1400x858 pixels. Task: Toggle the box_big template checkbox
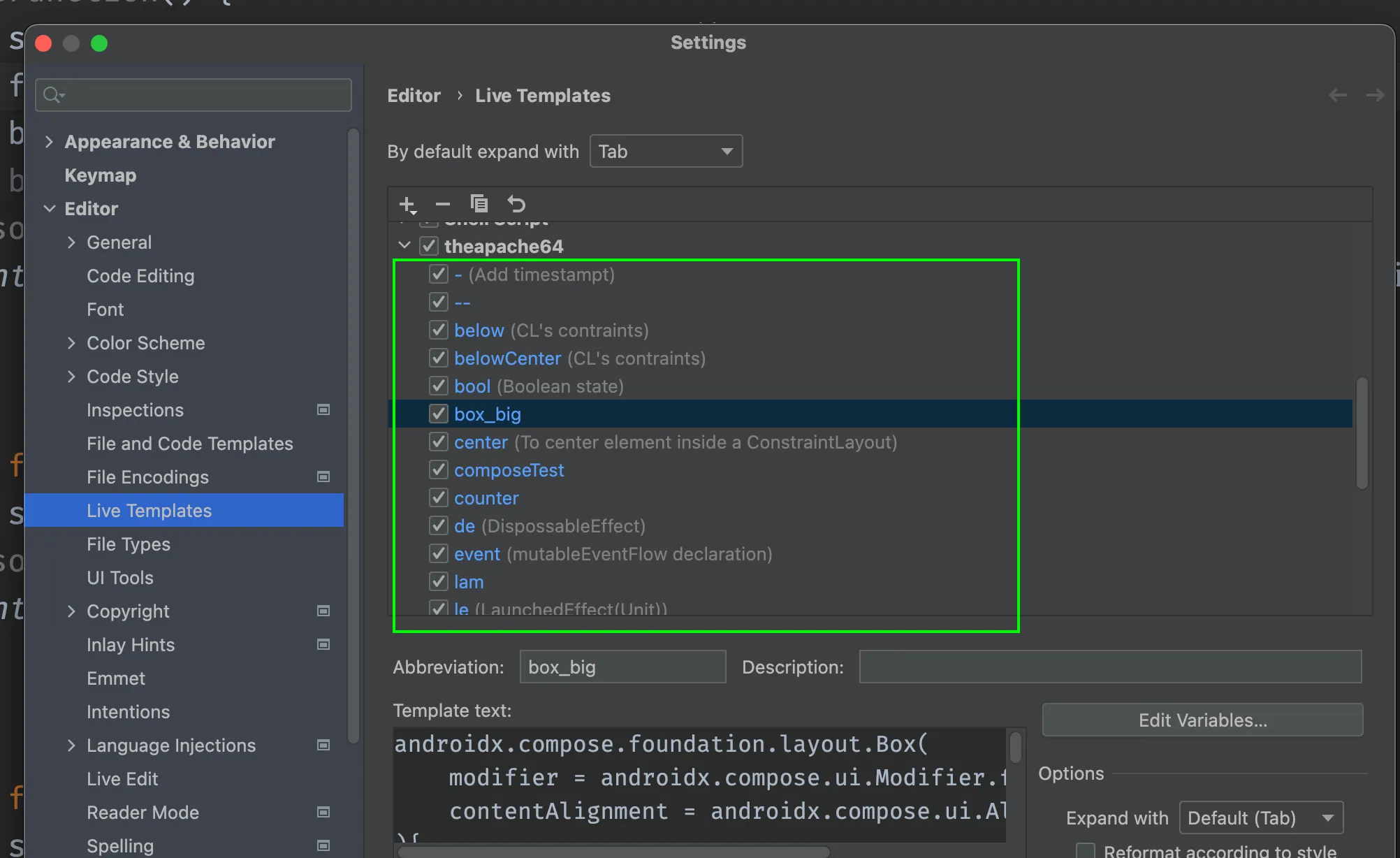pyautogui.click(x=439, y=414)
